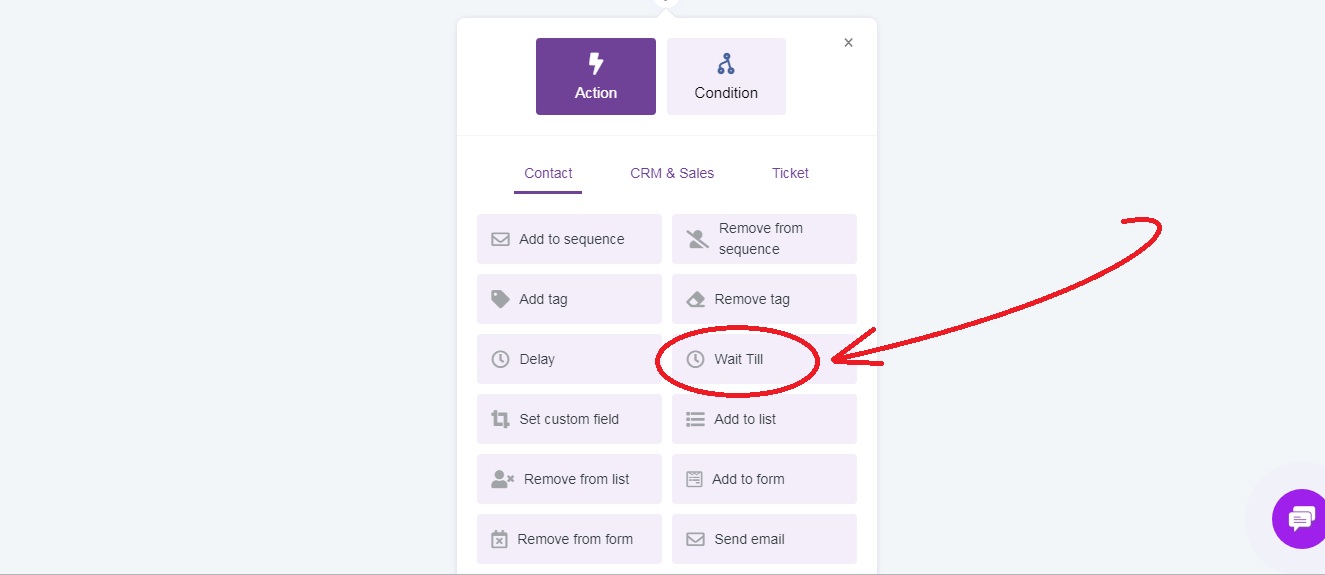
Task: Click the Remove tag eraser icon
Action: click(696, 299)
